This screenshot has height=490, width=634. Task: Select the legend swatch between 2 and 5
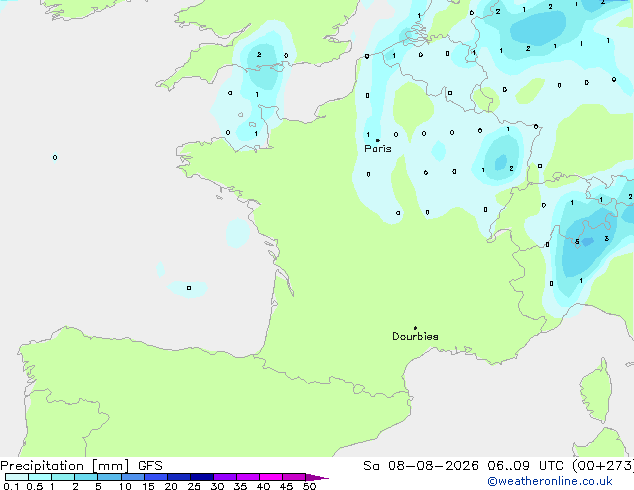point(86,477)
